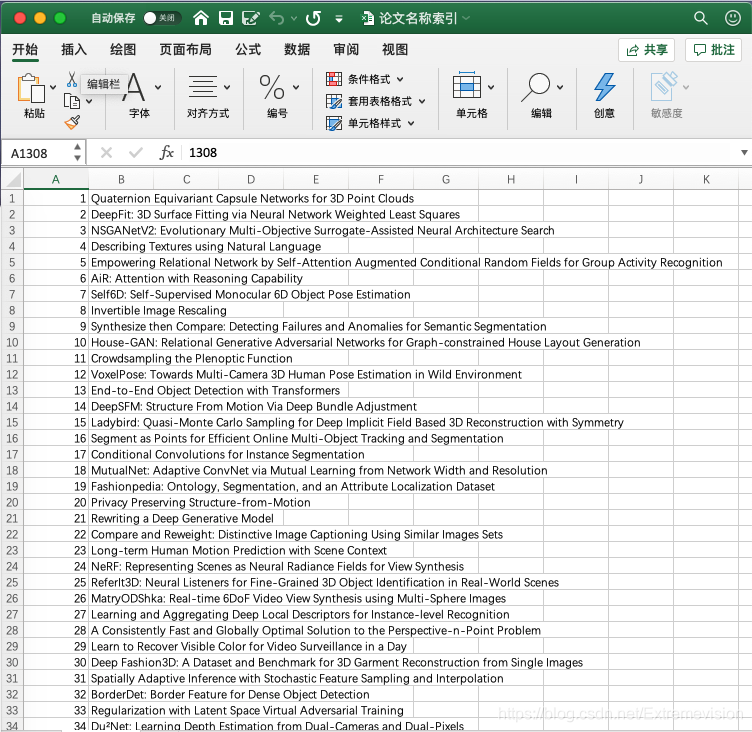Click the Cut scissors icon
Viewport: 752px width, 732px height.
click(72, 80)
